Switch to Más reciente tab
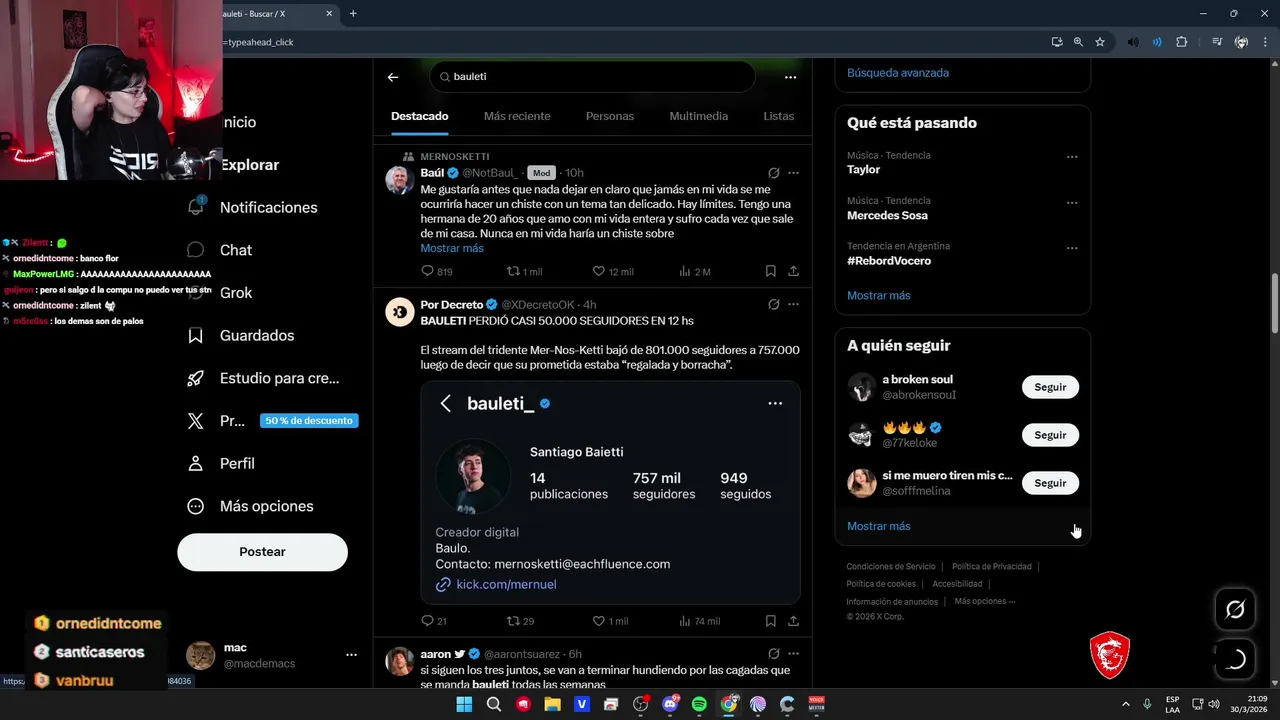 (517, 116)
